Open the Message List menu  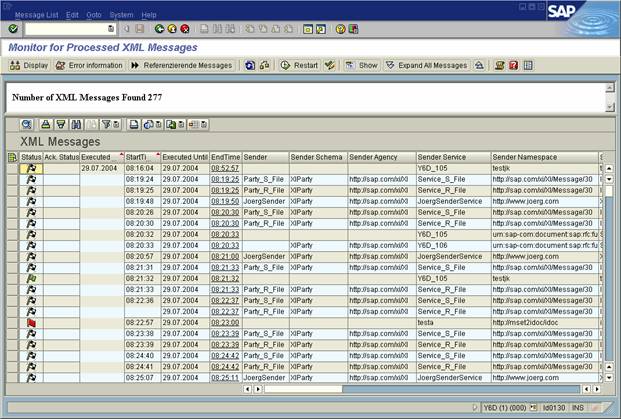(36, 15)
